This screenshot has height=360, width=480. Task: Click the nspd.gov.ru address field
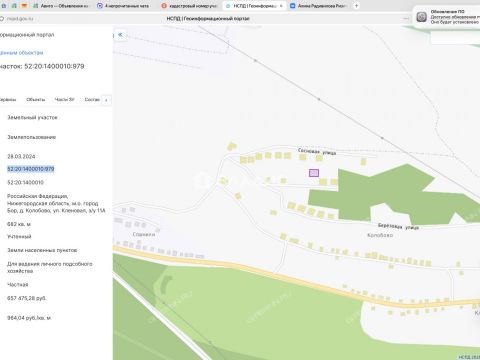coord(21,19)
